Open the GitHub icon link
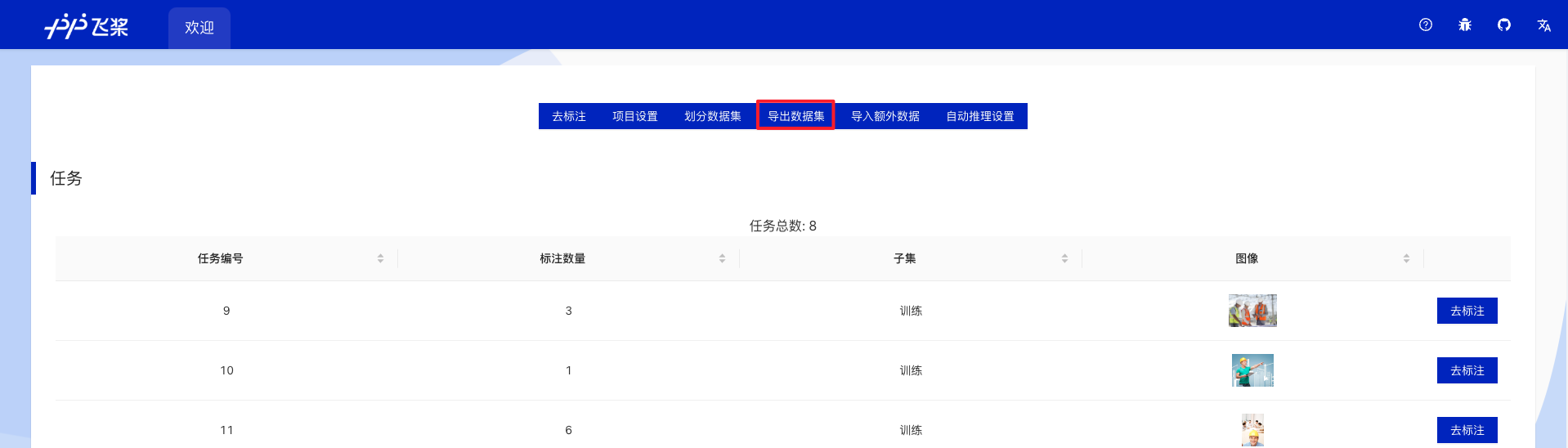Screen dimensions: 1568x448 (1504, 25)
